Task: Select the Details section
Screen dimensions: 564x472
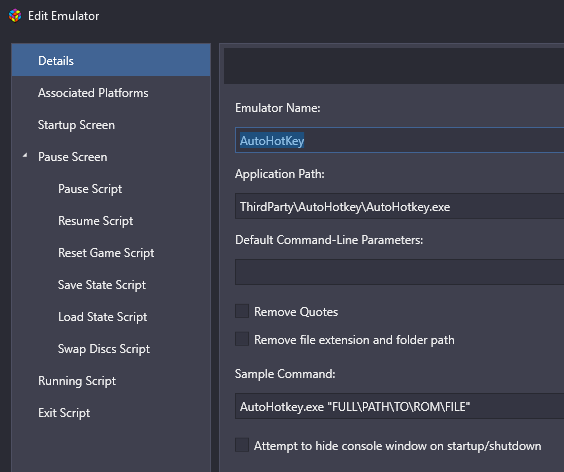Action: click(x=111, y=60)
